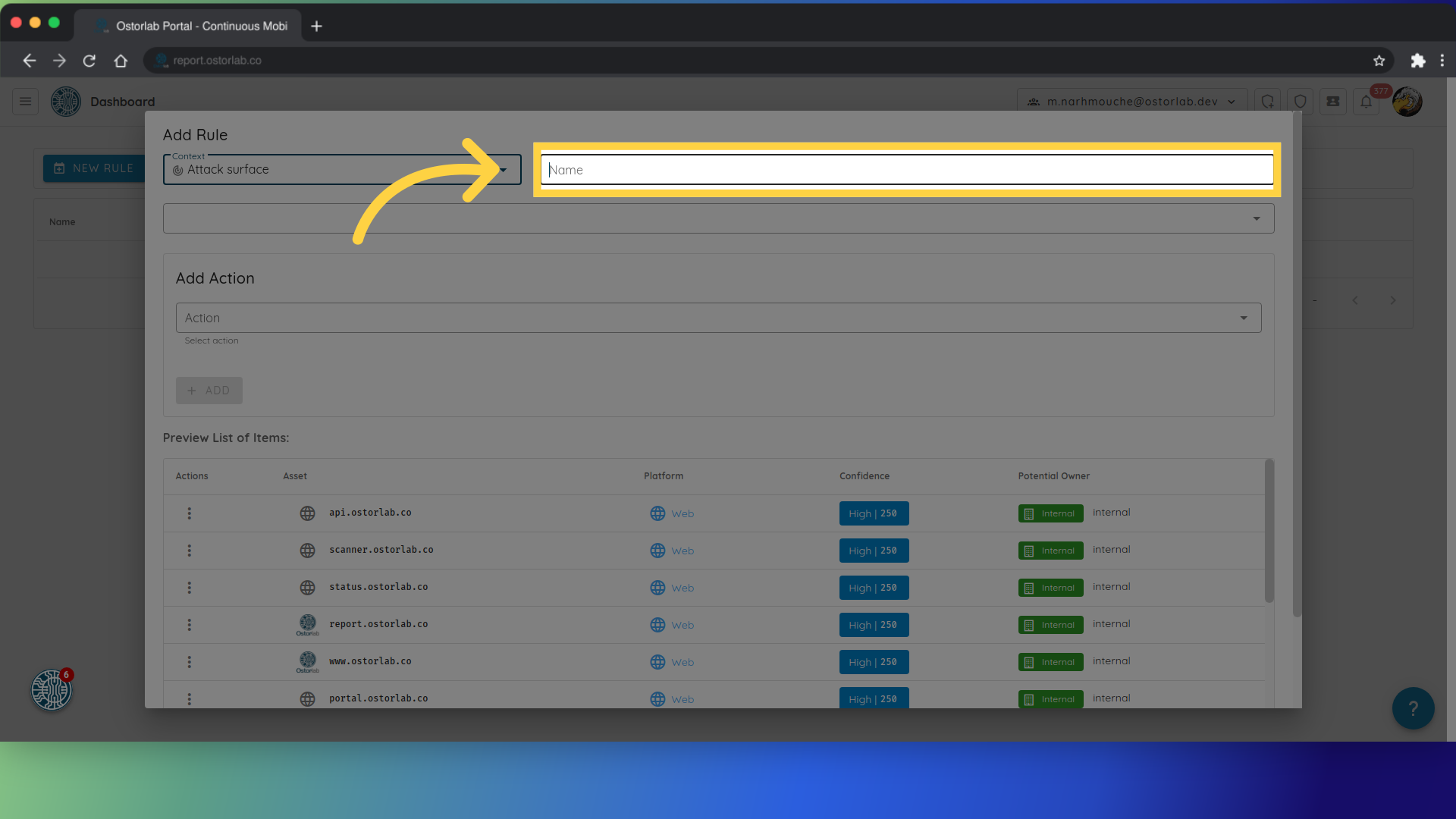Click the help question mark button

tap(1412, 708)
